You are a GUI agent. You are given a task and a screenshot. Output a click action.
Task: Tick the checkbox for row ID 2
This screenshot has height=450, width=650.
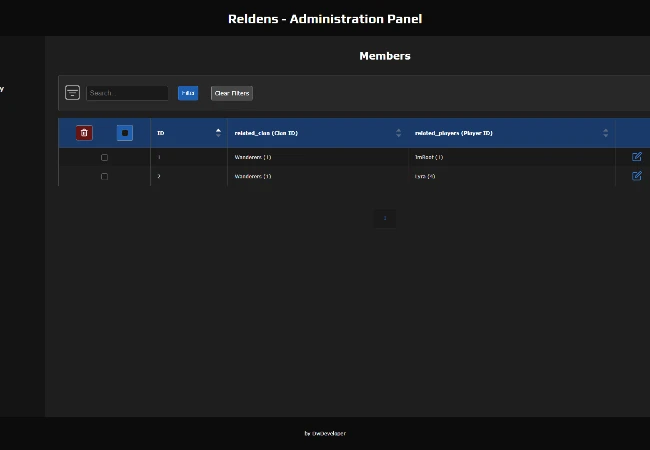click(104, 177)
